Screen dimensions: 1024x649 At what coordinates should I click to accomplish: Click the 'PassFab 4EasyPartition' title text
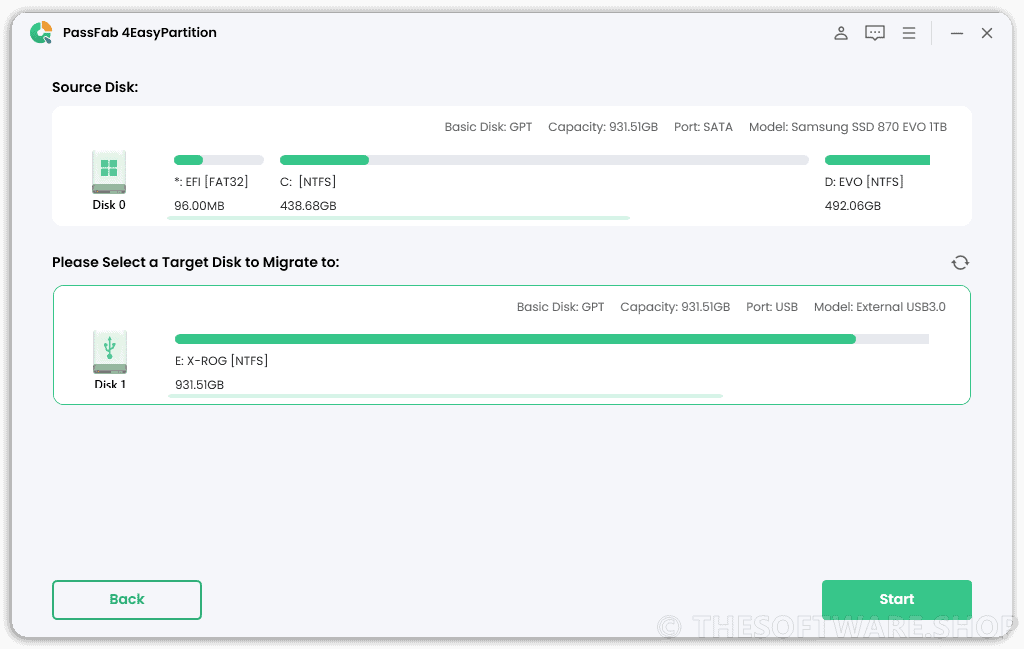[140, 33]
